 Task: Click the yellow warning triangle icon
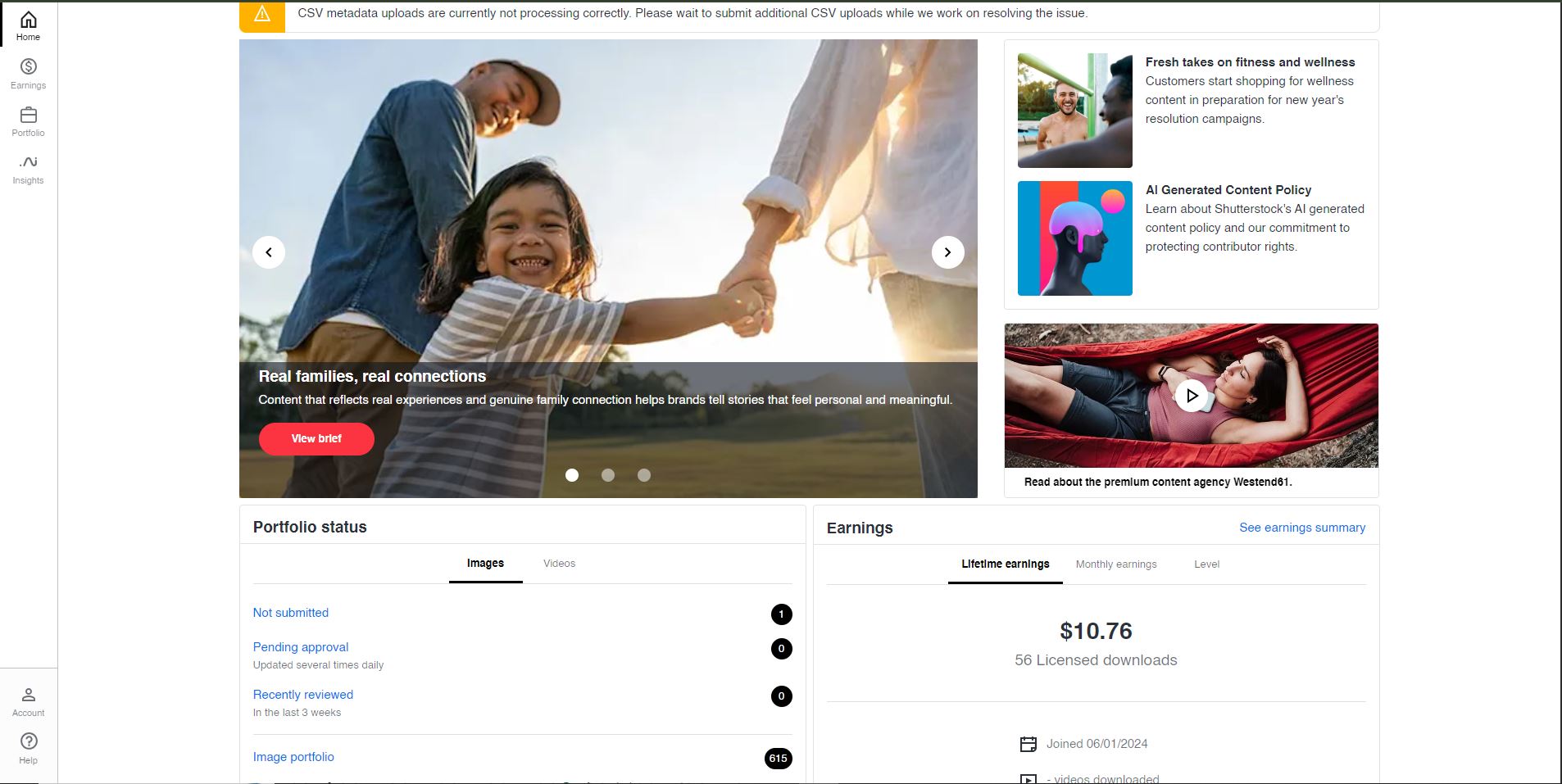pyautogui.click(x=262, y=14)
